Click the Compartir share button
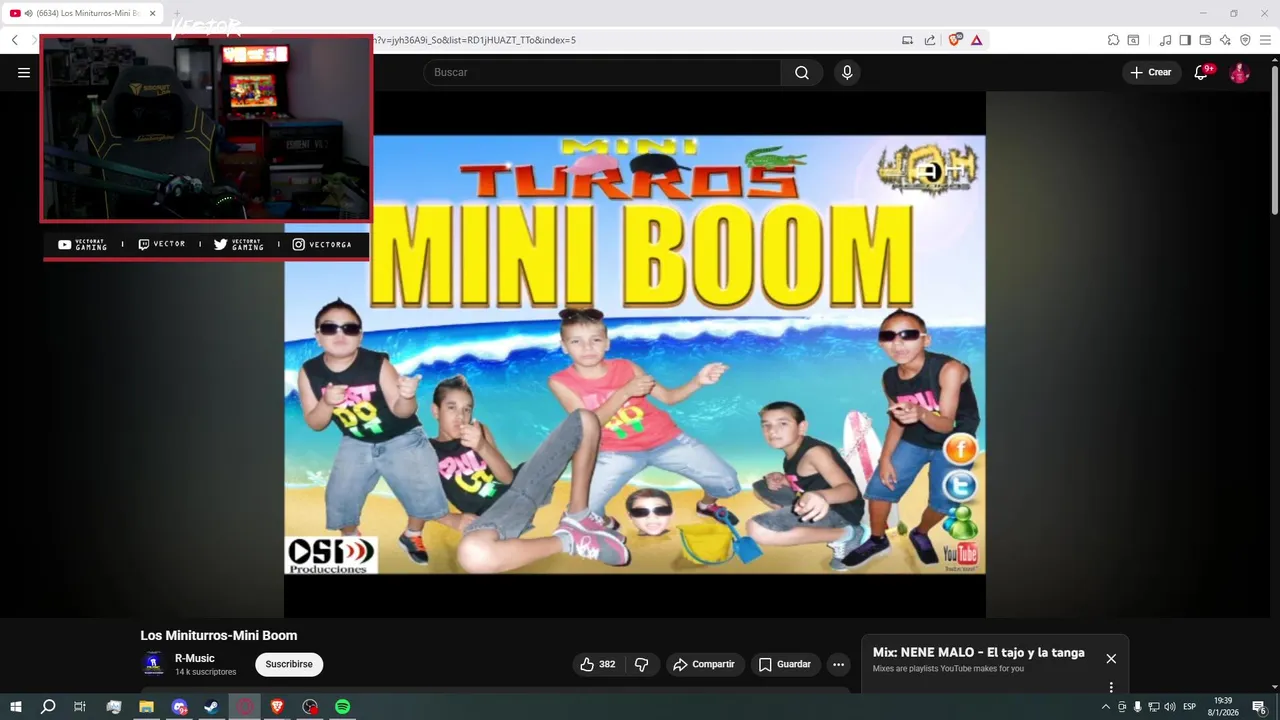This screenshot has width=1280, height=720. pyautogui.click(x=704, y=664)
